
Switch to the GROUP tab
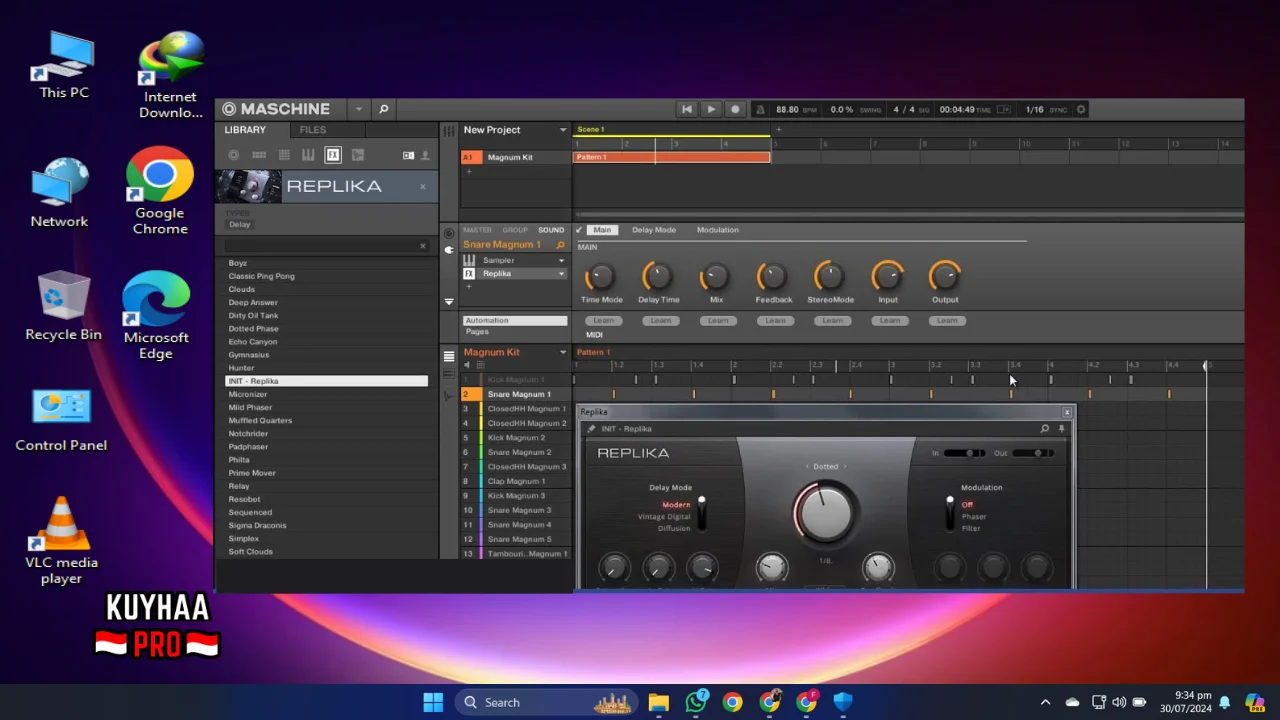515,230
